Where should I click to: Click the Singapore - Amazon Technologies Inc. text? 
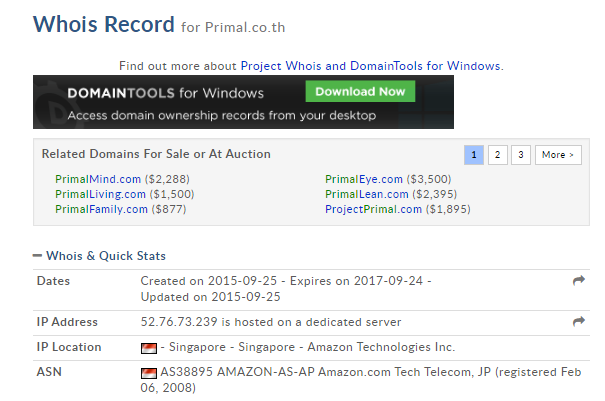tap(346, 347)
